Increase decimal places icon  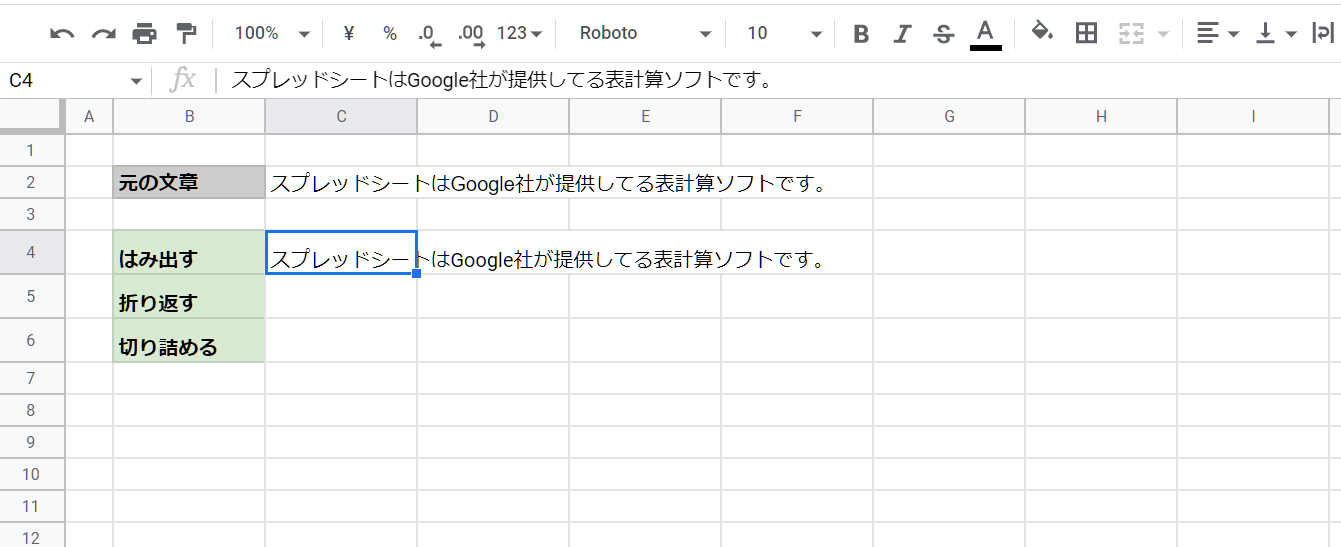point(471,34)
